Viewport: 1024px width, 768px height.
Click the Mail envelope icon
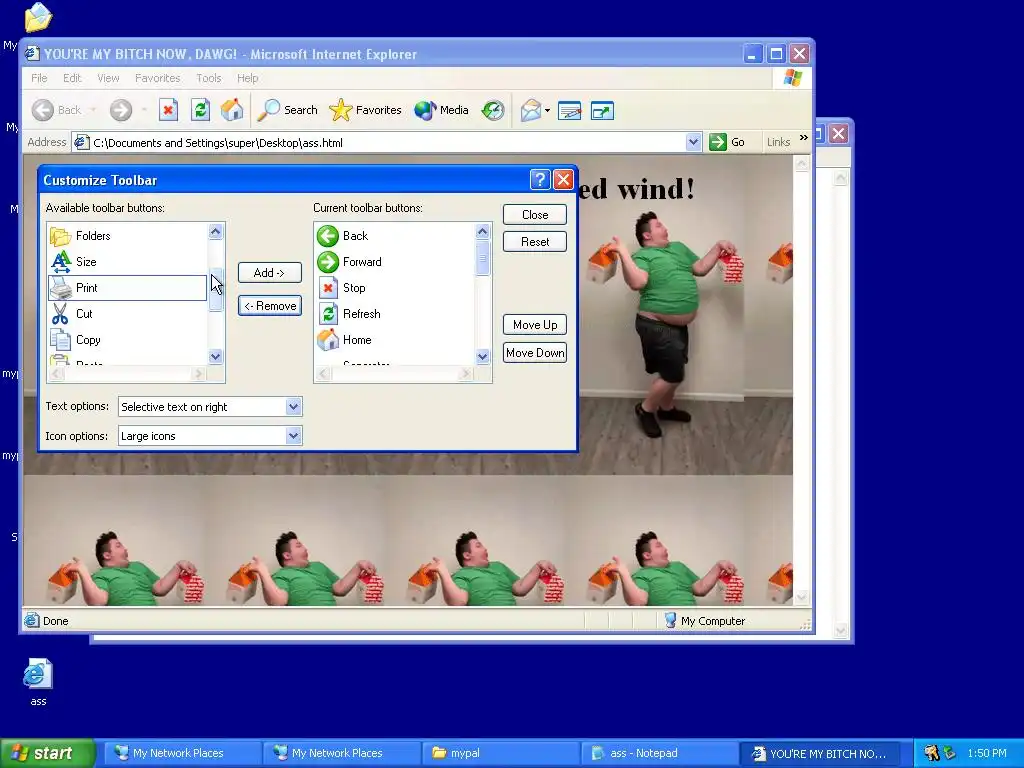(530, 110)
